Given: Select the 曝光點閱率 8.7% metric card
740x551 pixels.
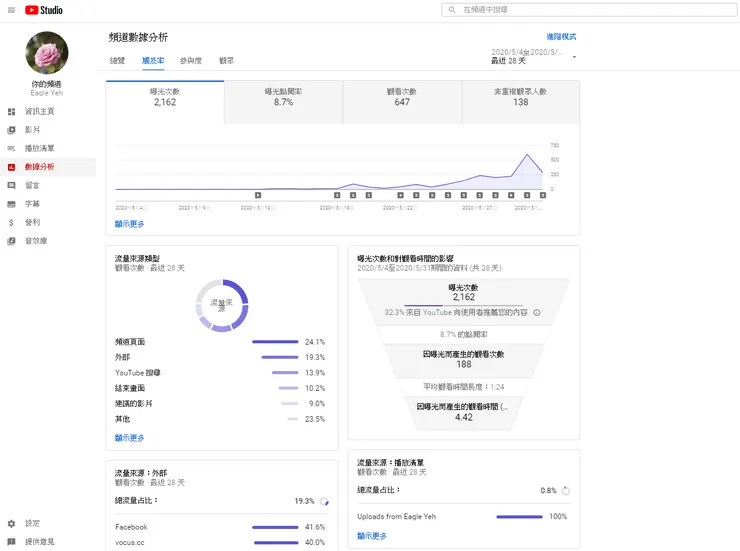Looking at the screenshot, I should click(284, 102).
